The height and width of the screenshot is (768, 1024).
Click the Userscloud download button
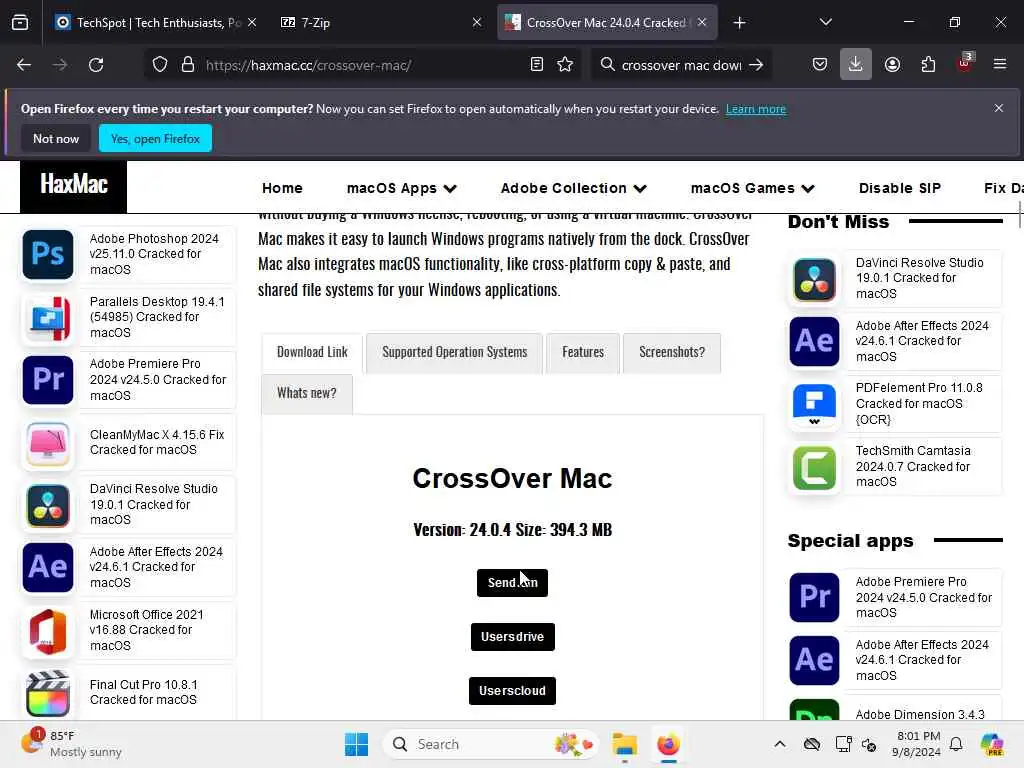pos(512,691)
